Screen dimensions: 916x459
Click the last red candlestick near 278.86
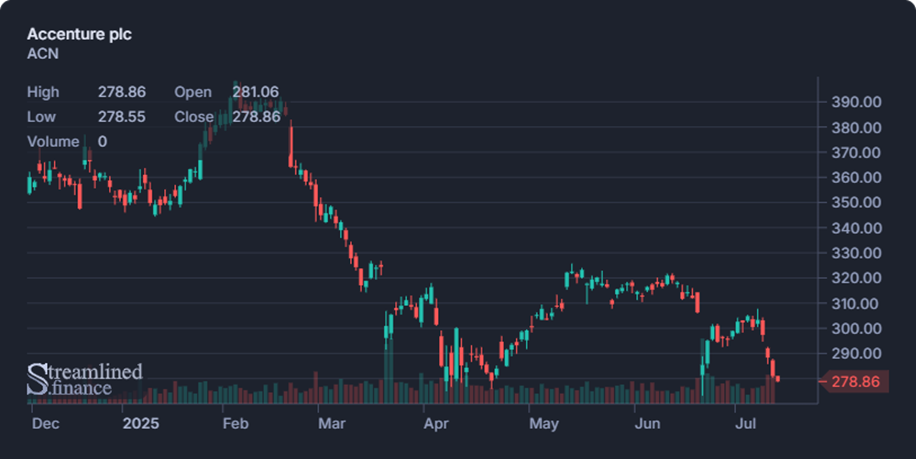tap(778, 379)
